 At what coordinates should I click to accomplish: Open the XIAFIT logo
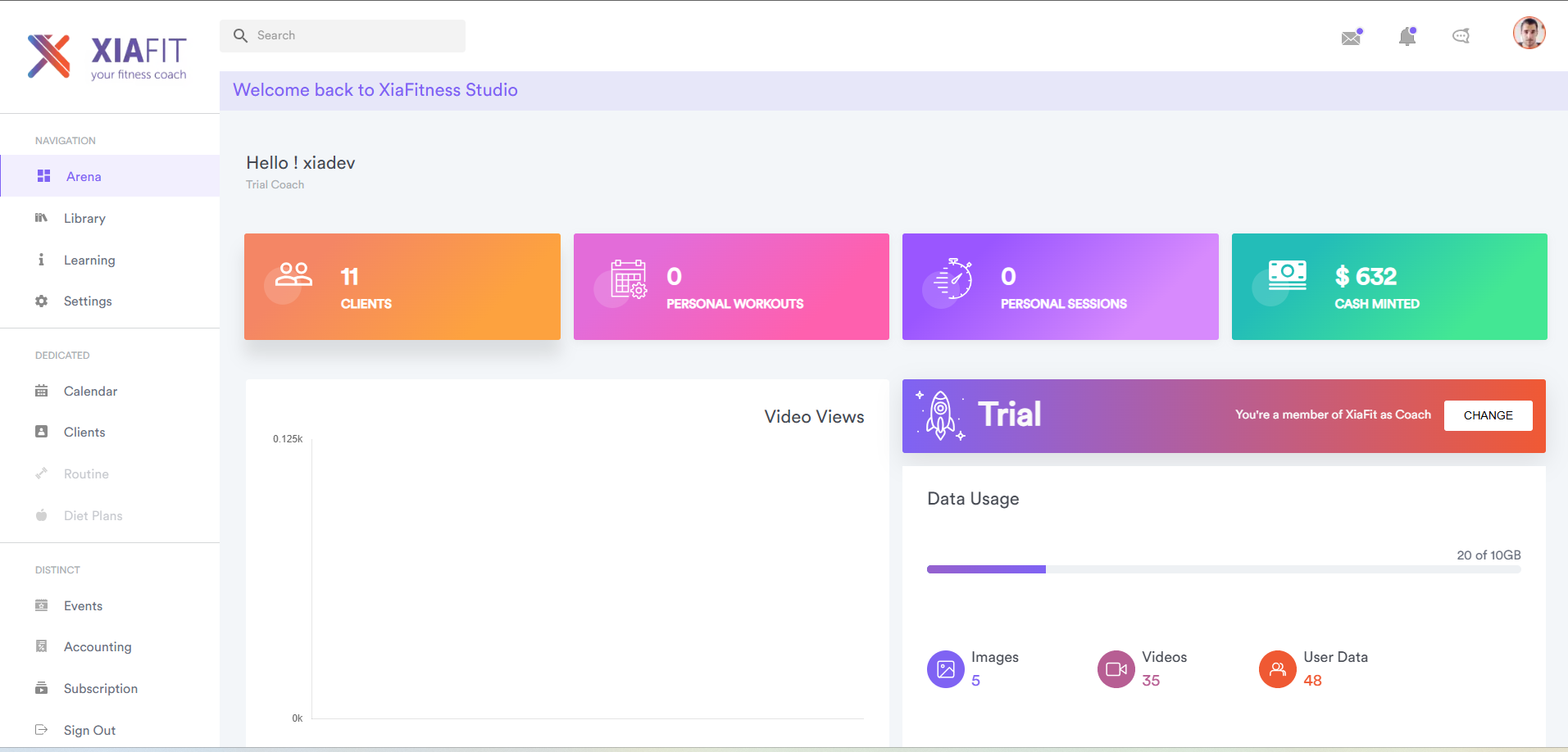[107, 55]
